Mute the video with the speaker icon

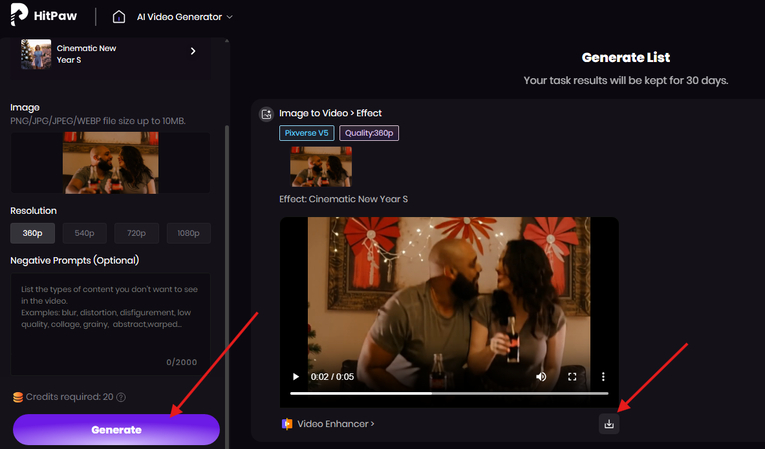click(x=541, y=377)
